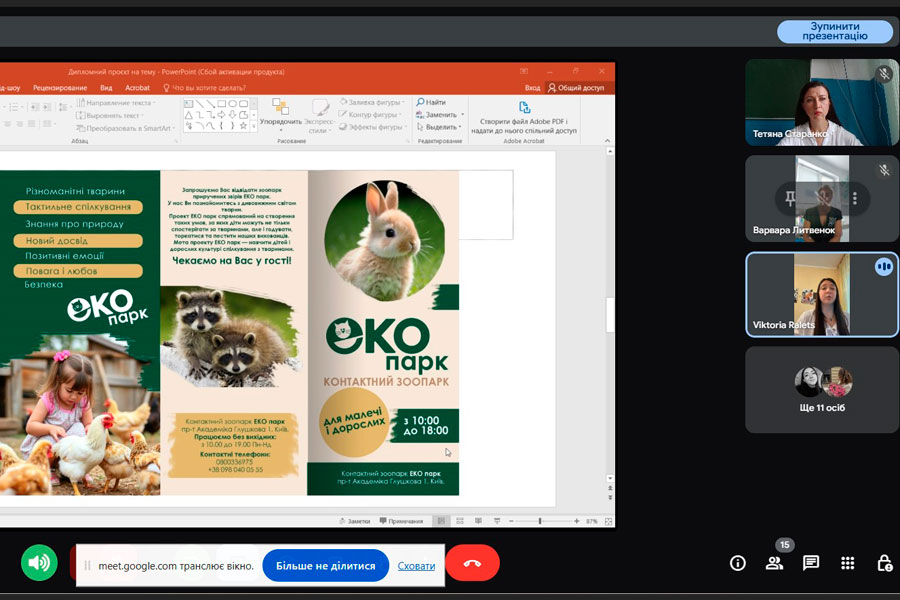Viewport: 900px width, 600px height.
Task: Toggle Заметки notes pane in status bar
Action: click(x=355, y=521)
